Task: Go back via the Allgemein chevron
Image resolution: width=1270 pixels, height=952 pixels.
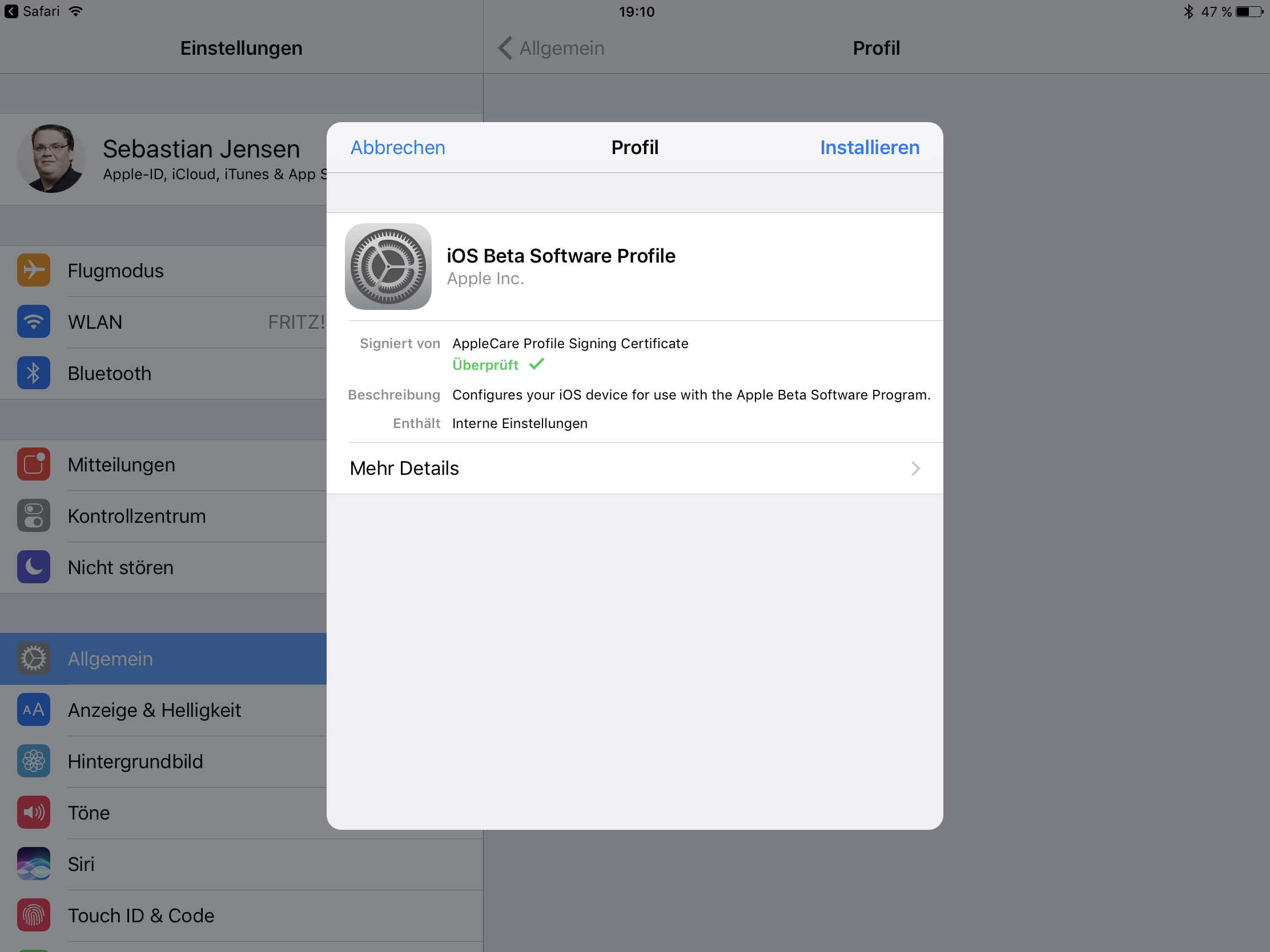Action: (x=505, y=48)
